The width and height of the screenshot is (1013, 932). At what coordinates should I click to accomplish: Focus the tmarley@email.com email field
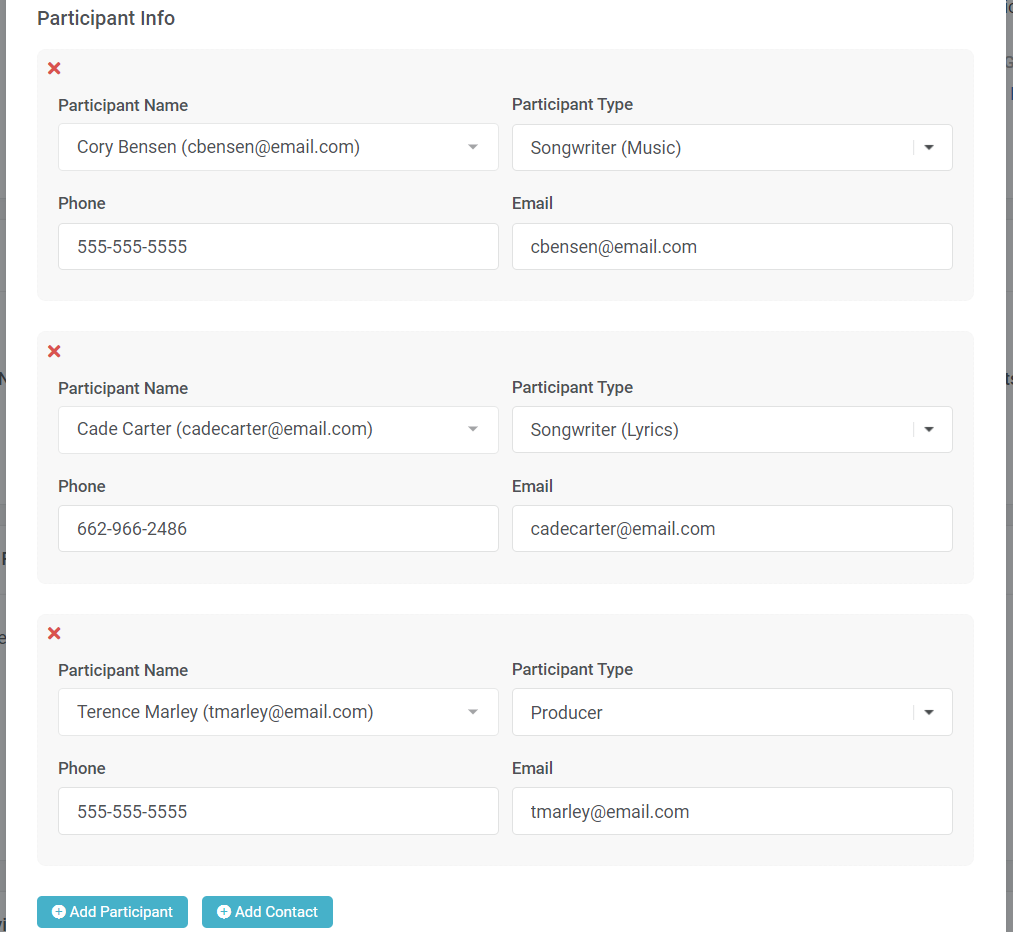pos(732,812)
